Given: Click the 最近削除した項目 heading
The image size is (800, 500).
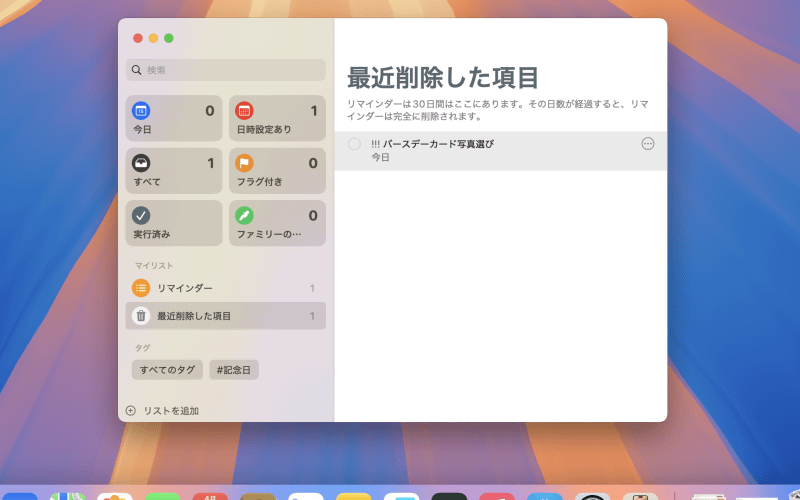Looking at the screenshot, I should pos(443,78).
